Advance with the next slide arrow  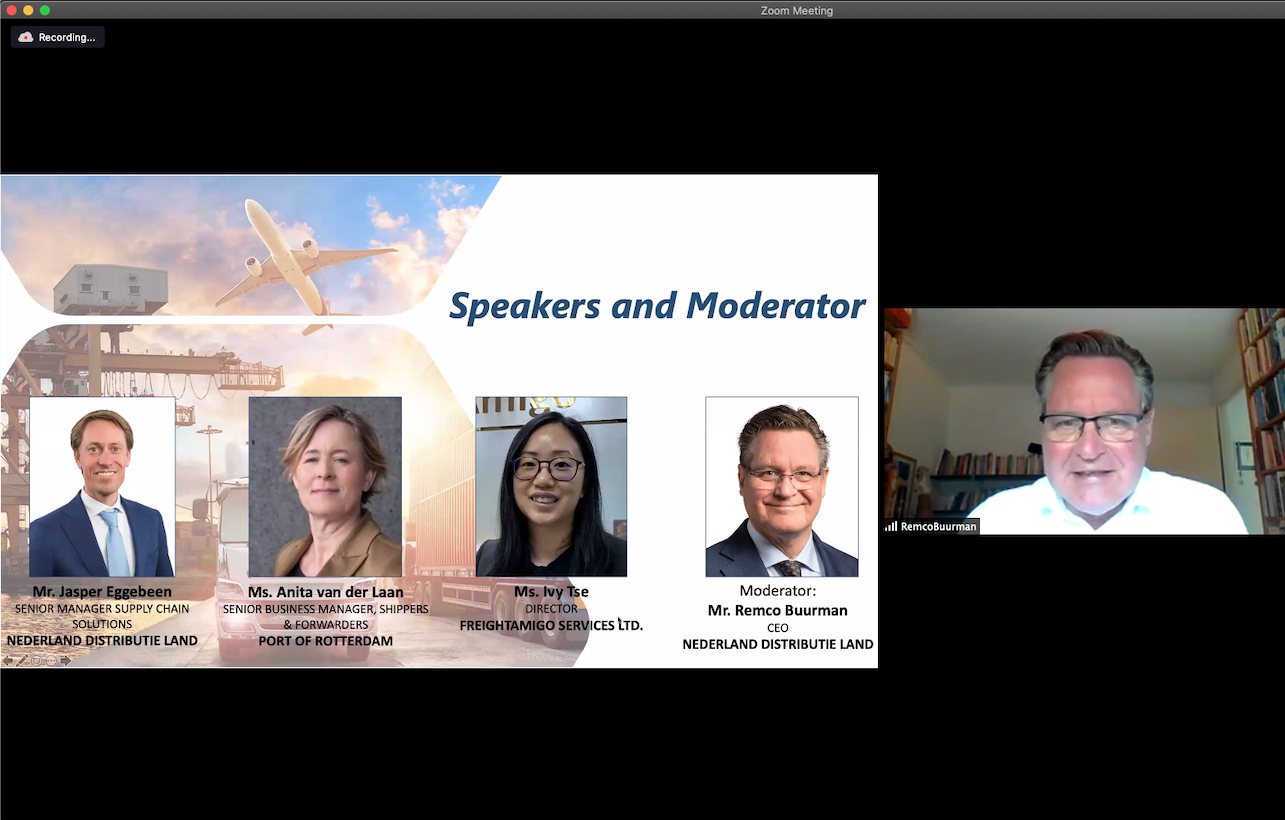pyautogui.click(x=66, y=660)
